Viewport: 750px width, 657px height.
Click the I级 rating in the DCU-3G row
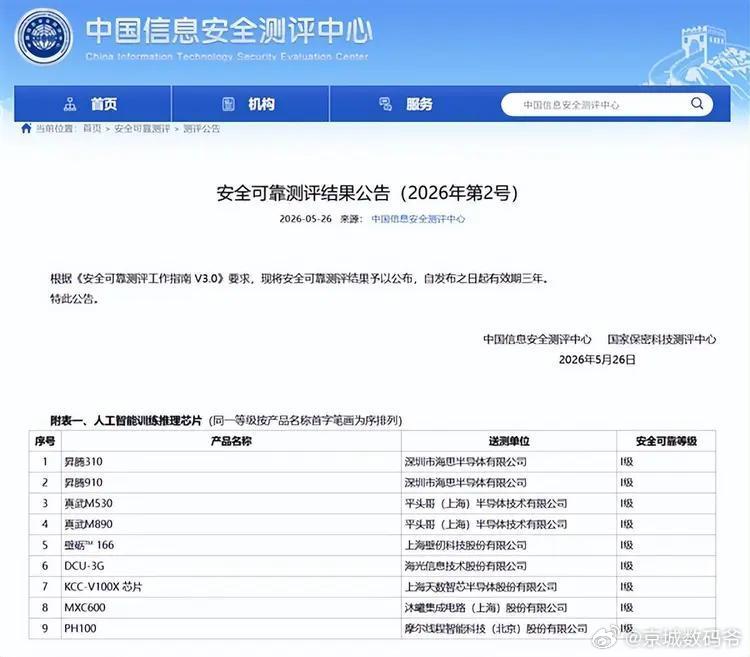point(627,566)
